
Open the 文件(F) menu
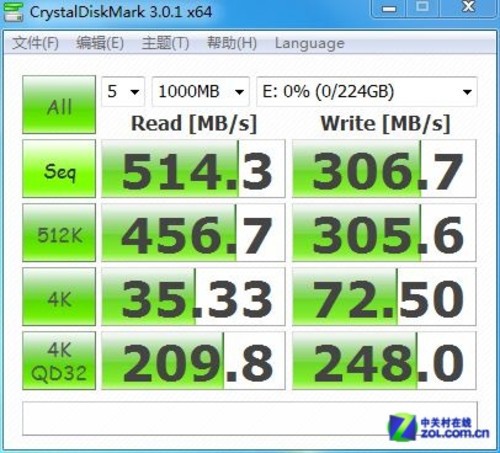click(x=35, y=43)
